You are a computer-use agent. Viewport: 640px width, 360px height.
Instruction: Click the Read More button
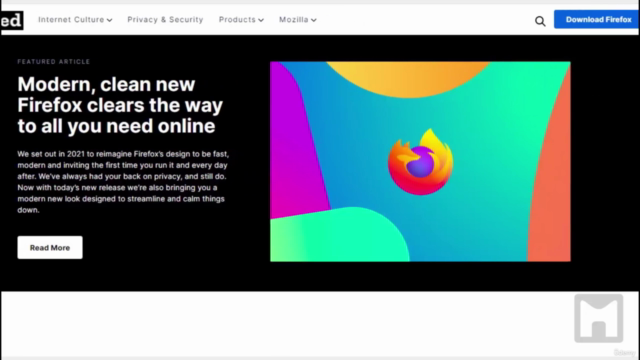coord(50,247)
